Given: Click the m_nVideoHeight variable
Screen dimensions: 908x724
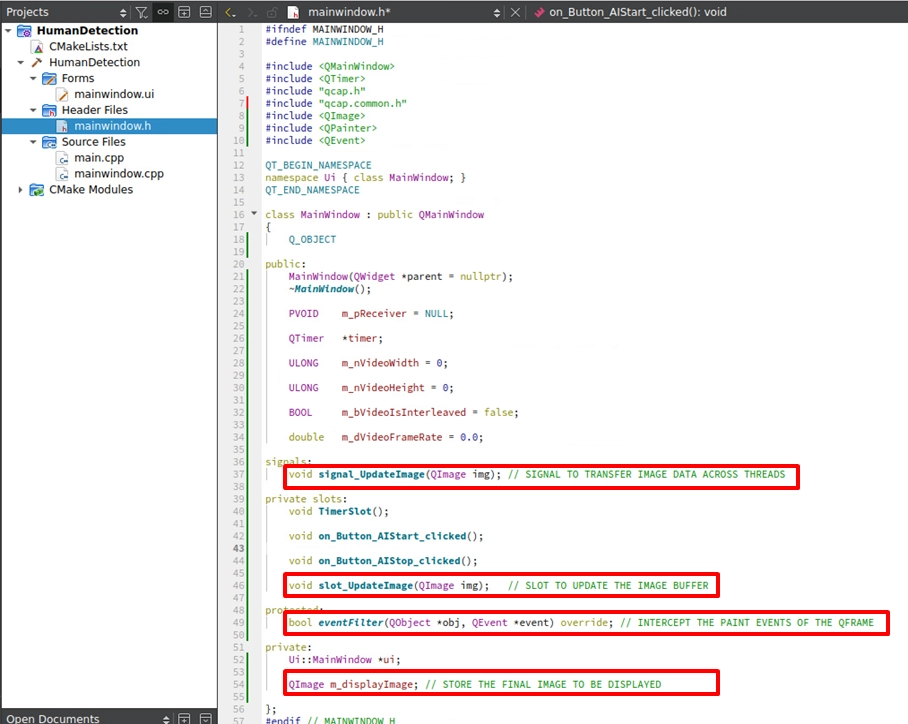Looking at the screenshot, I should (x=383, y=387).
